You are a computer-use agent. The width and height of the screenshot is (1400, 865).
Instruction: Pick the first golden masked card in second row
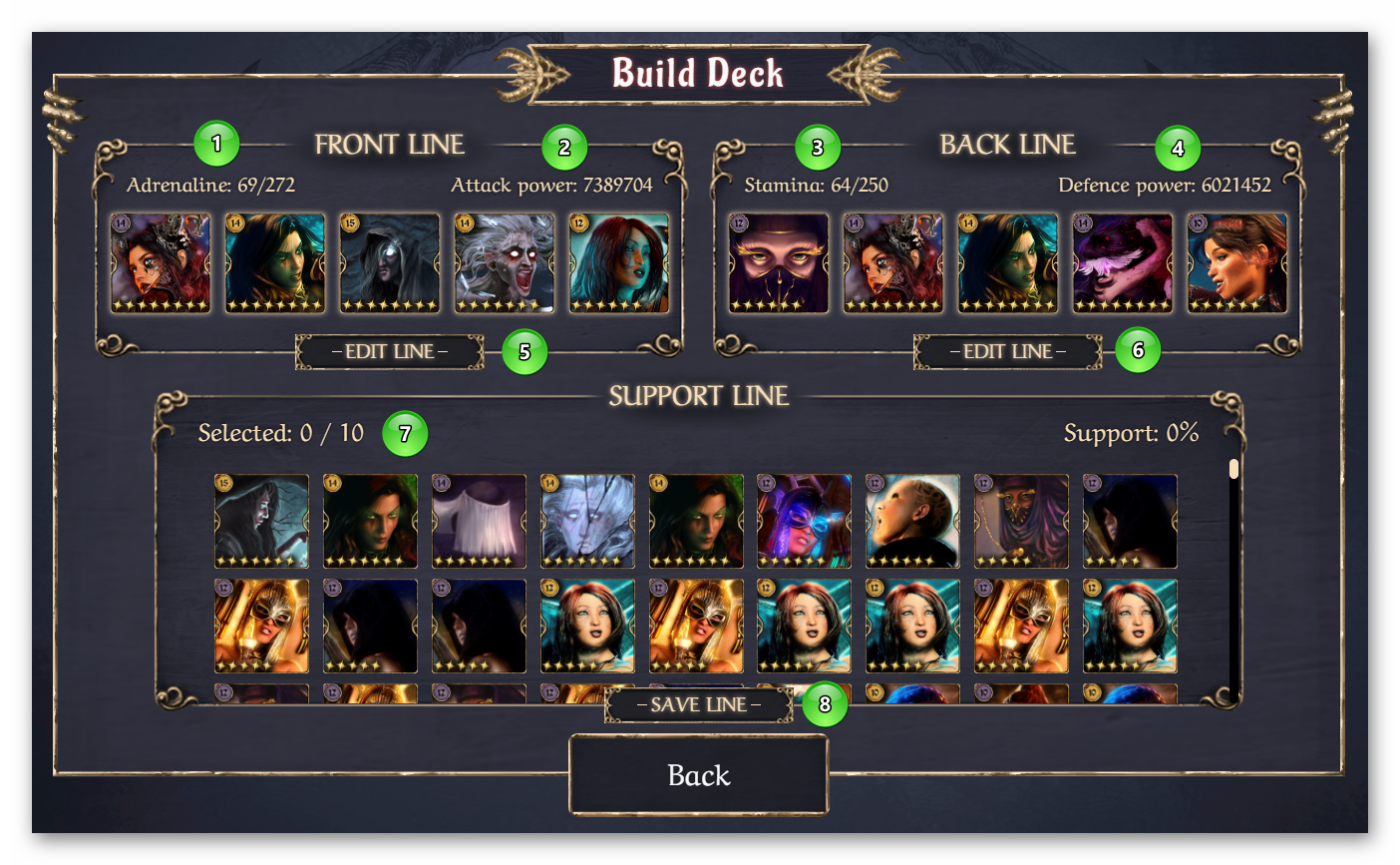[x=261, y=627]
